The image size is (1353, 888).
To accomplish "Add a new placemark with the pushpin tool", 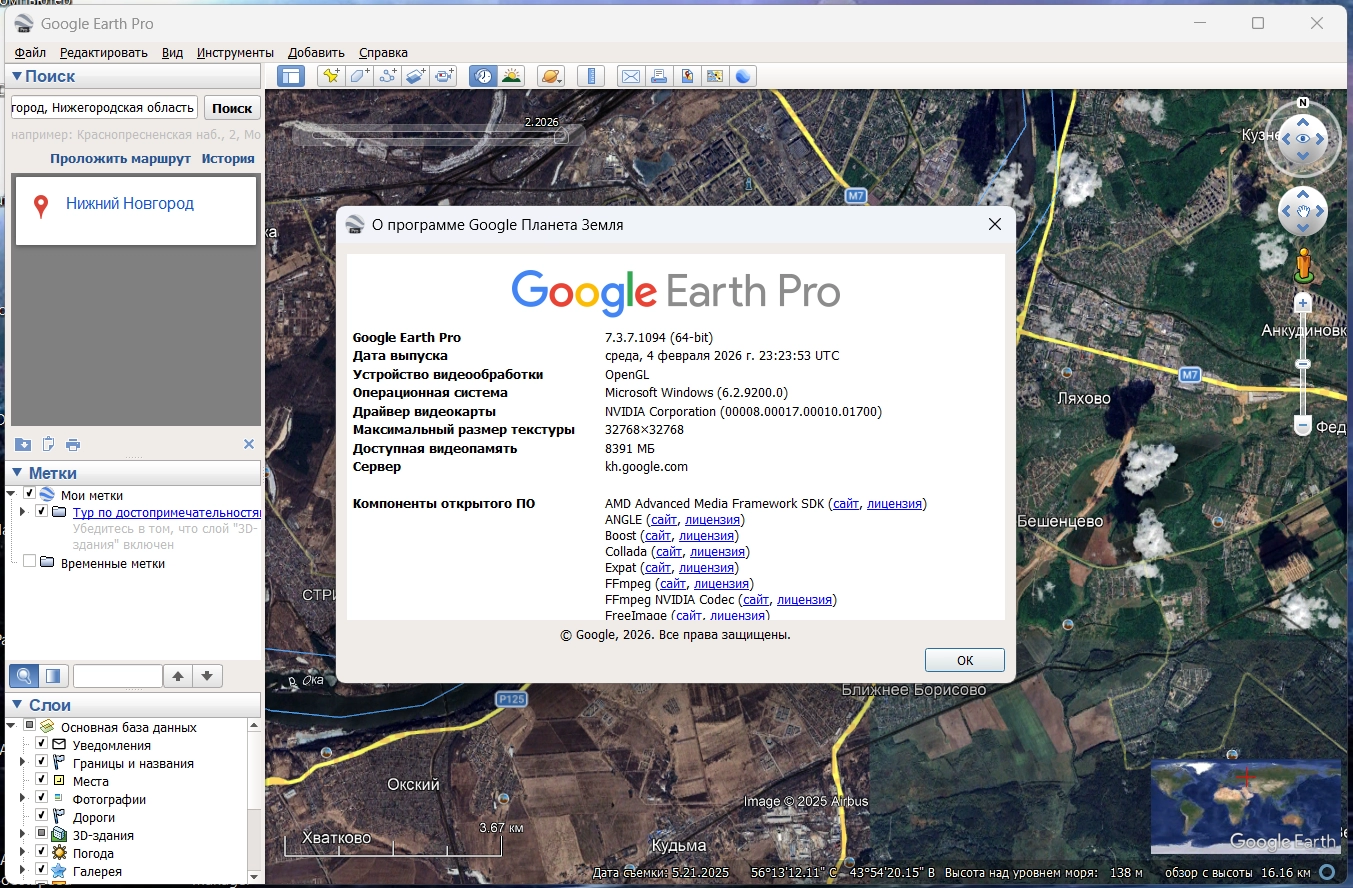I will [331, 76].
